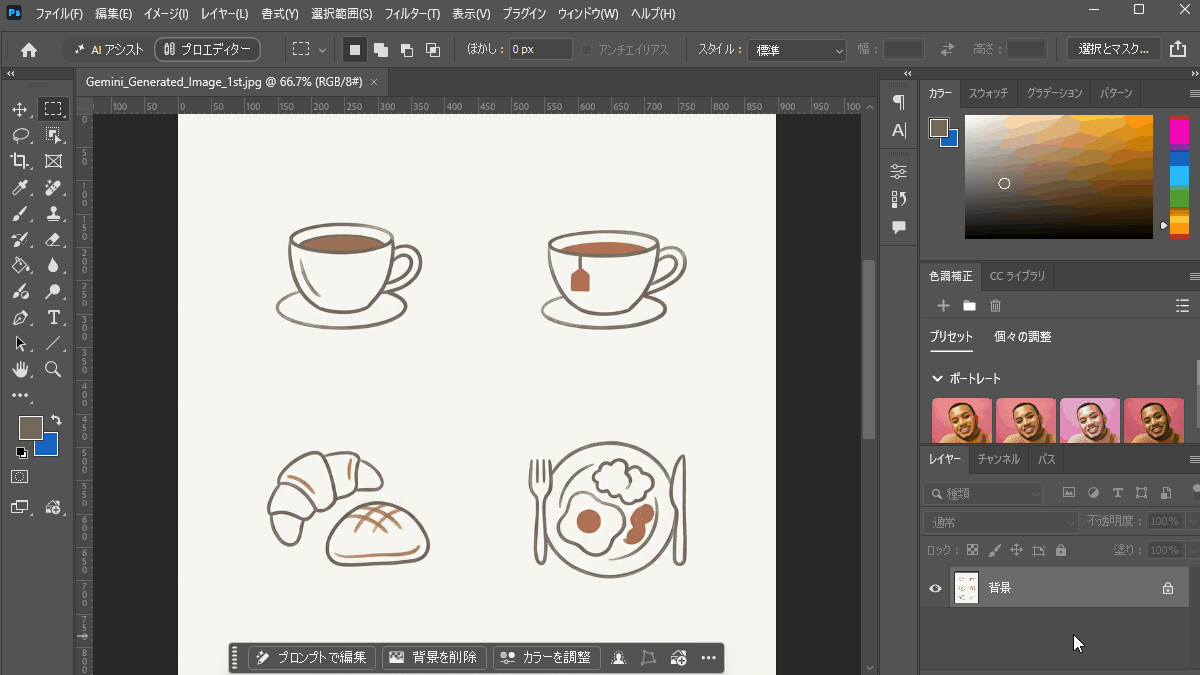Image resolution: width=1200 pixels, height=675 pixels.
Task: Open the スタイル dropdown showing 標準
Action: coord(798,49)
